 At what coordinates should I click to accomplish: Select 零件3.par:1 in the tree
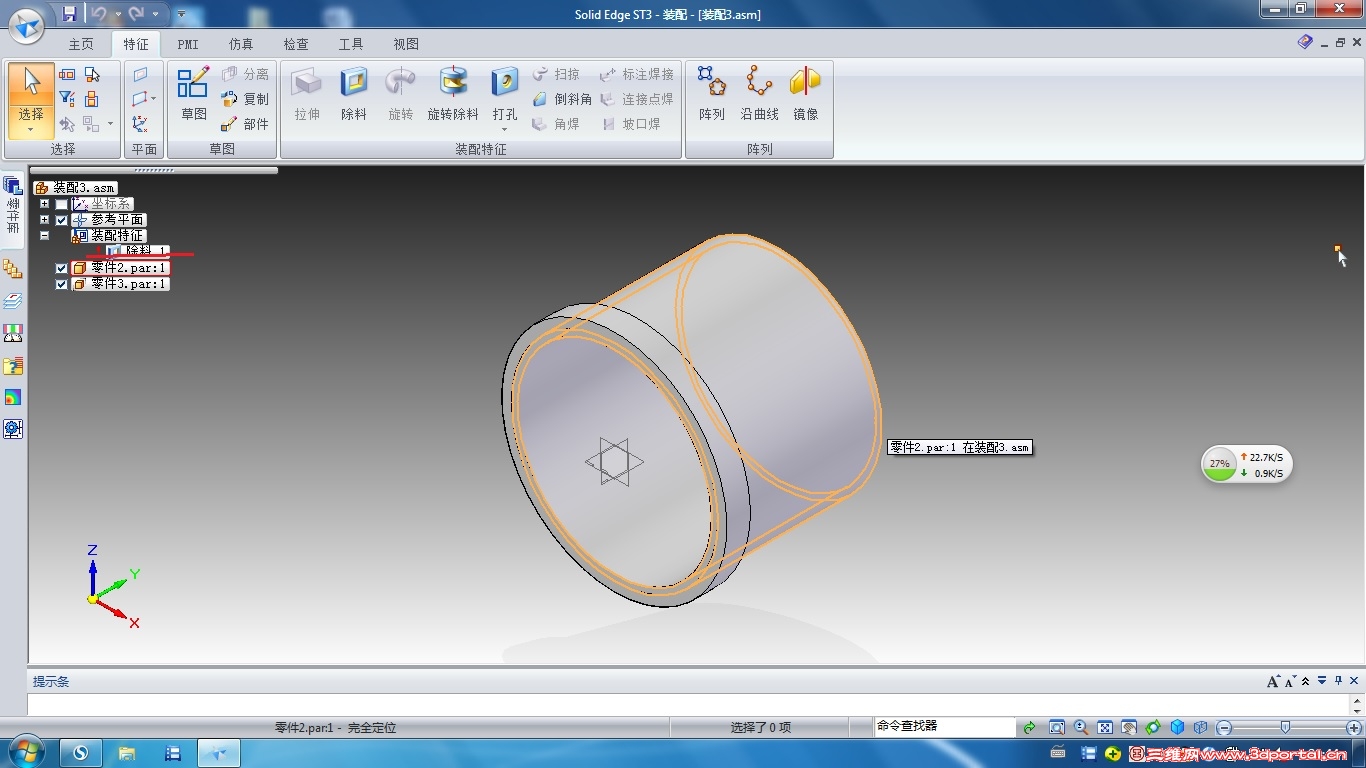tap(120, 284)
